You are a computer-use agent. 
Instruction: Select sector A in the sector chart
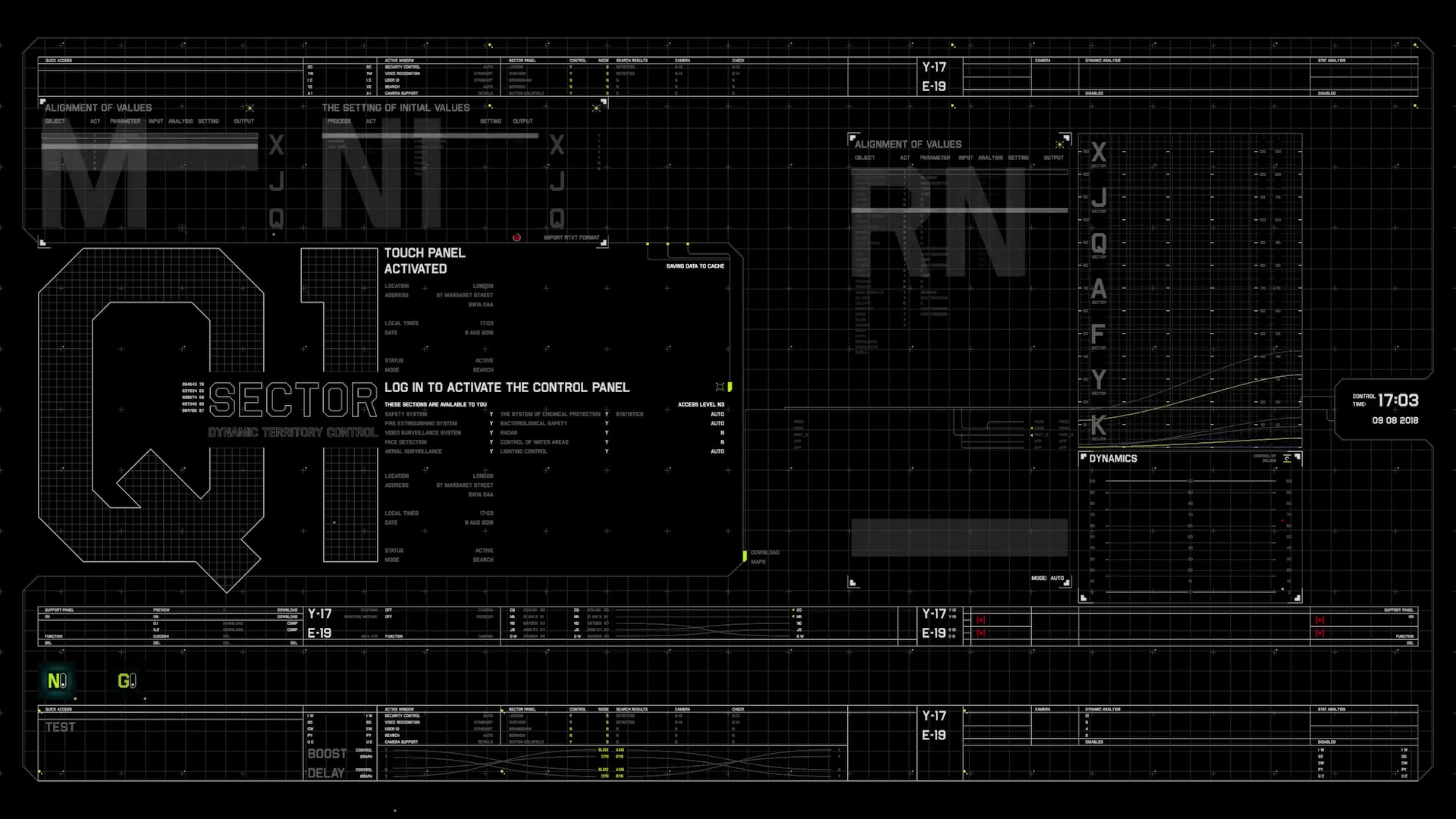tap(1098, 290)
